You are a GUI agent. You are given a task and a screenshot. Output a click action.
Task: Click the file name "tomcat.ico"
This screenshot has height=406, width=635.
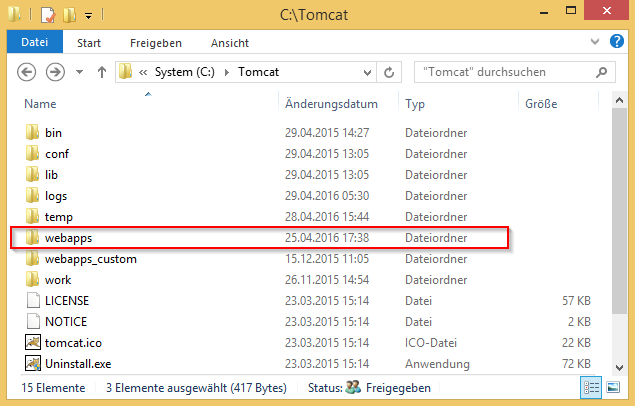point(73,343)
